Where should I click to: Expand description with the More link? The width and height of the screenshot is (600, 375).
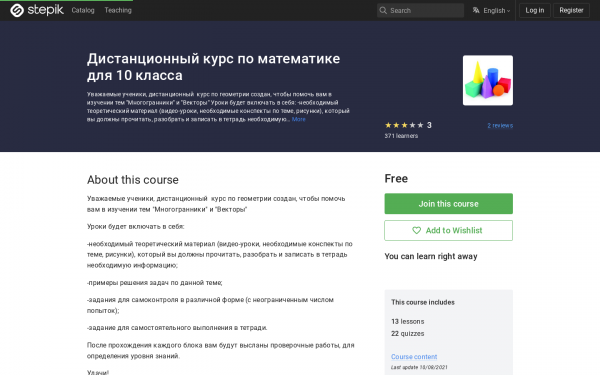pyautogui.click(x=298, y=119)
